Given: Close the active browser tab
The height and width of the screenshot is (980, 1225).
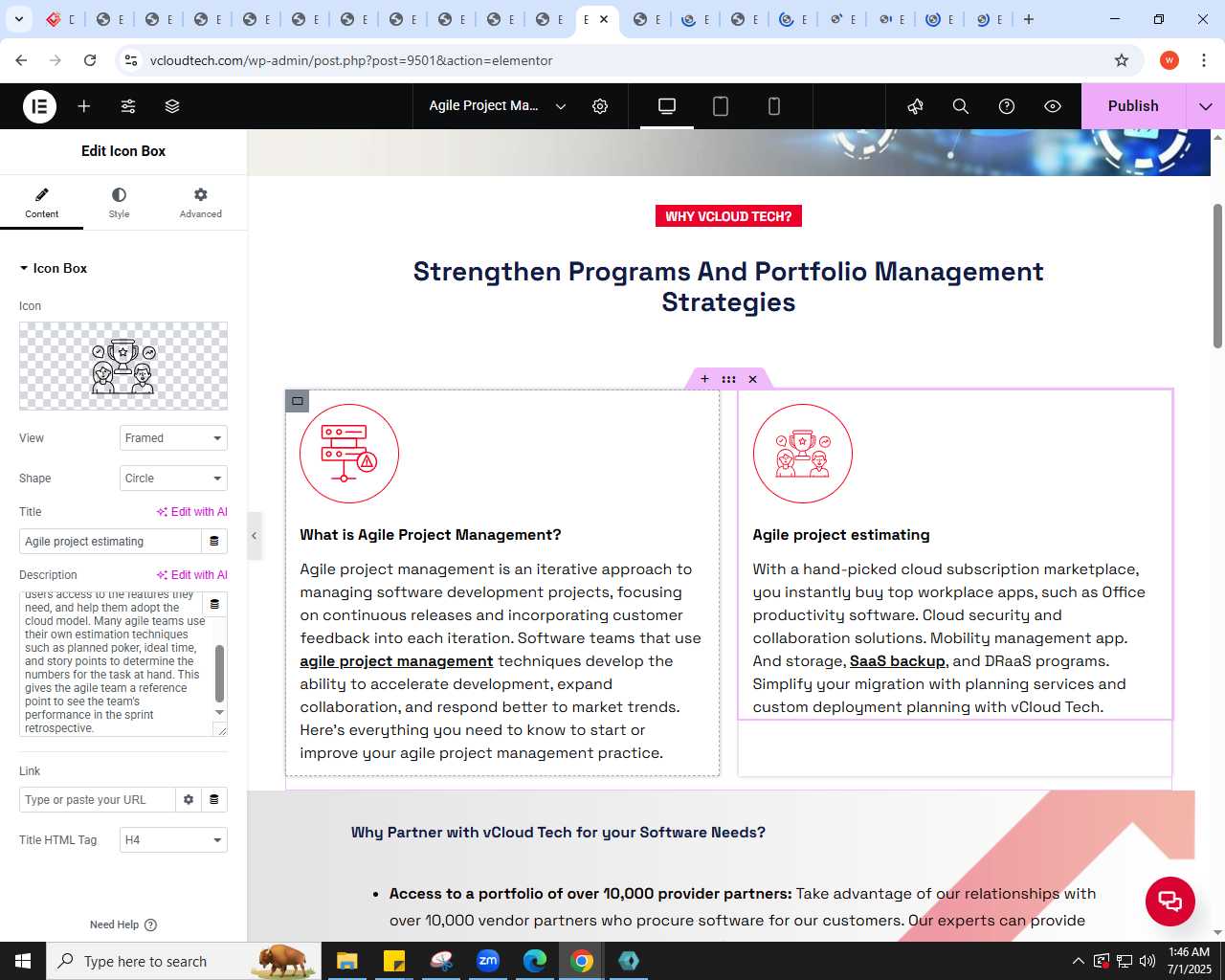Looking at the screenshot, I should pos(604,19).
